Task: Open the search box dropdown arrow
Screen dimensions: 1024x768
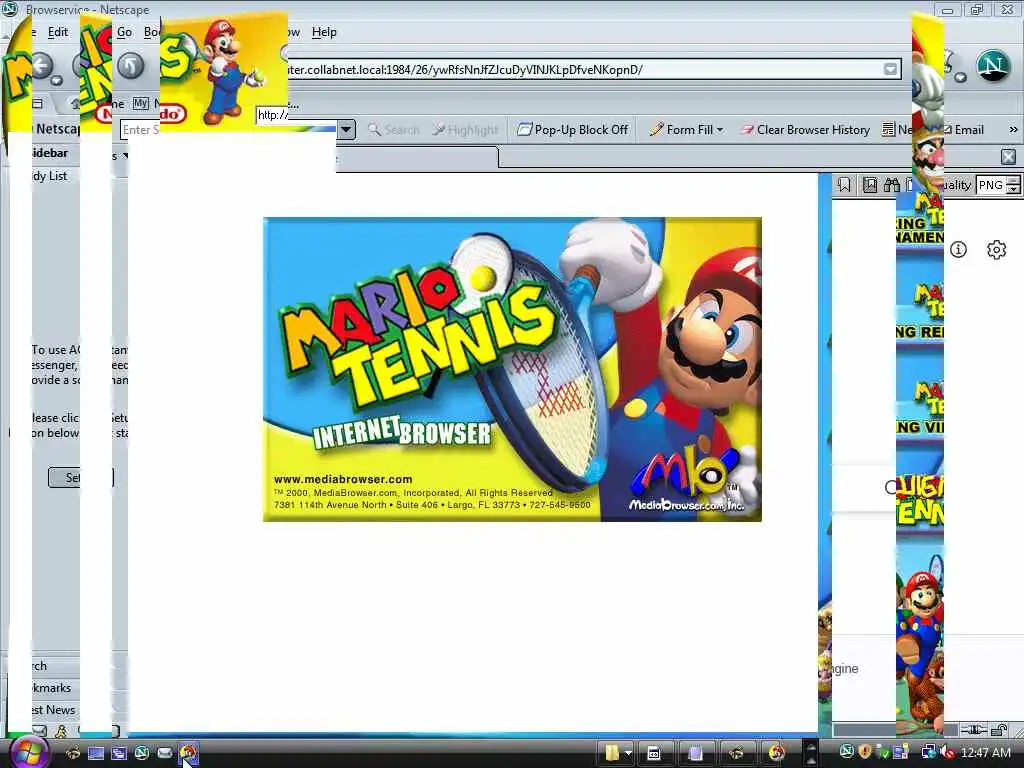Action: pos(346,129)
